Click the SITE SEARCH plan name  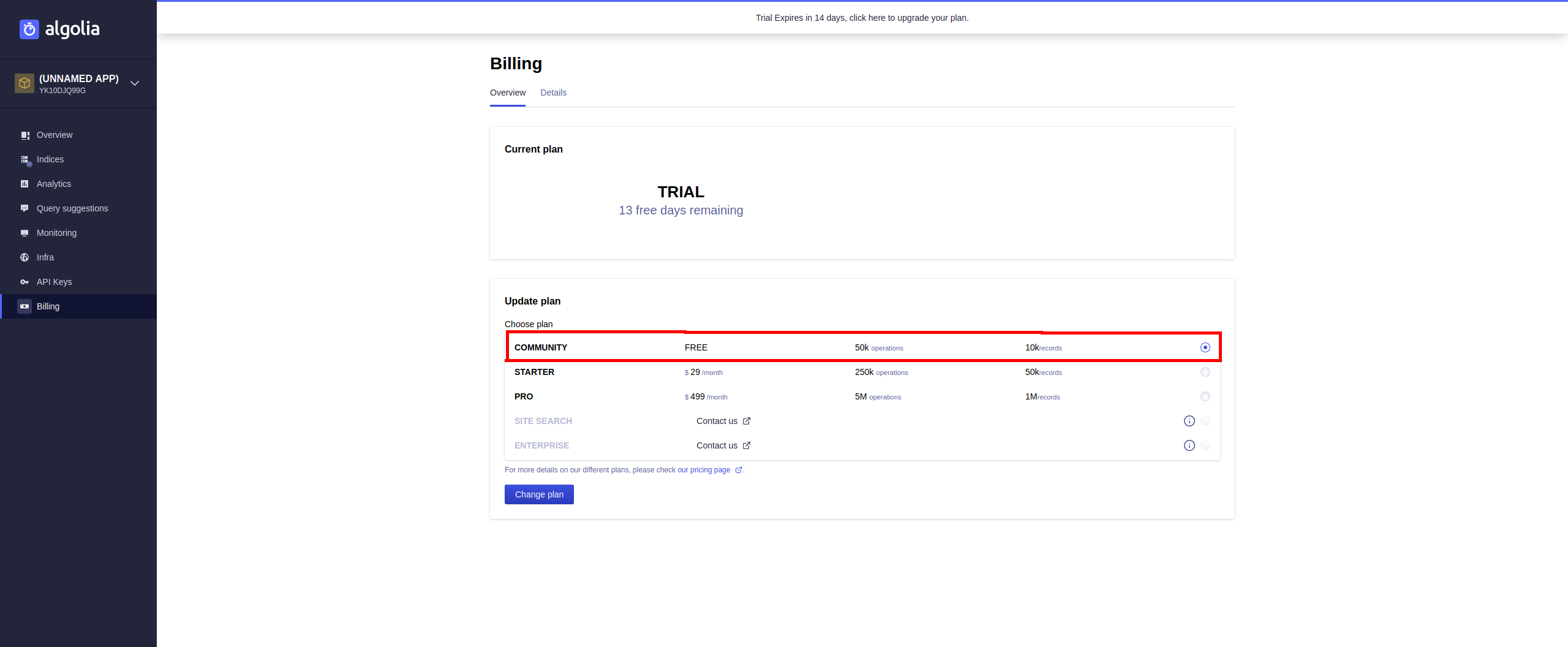pos(543,421)
